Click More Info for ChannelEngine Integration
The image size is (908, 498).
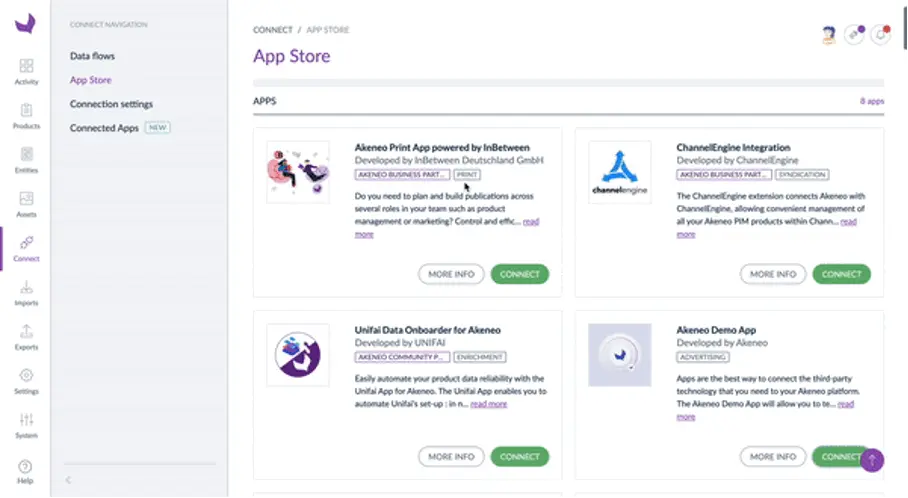coord(773,274)
